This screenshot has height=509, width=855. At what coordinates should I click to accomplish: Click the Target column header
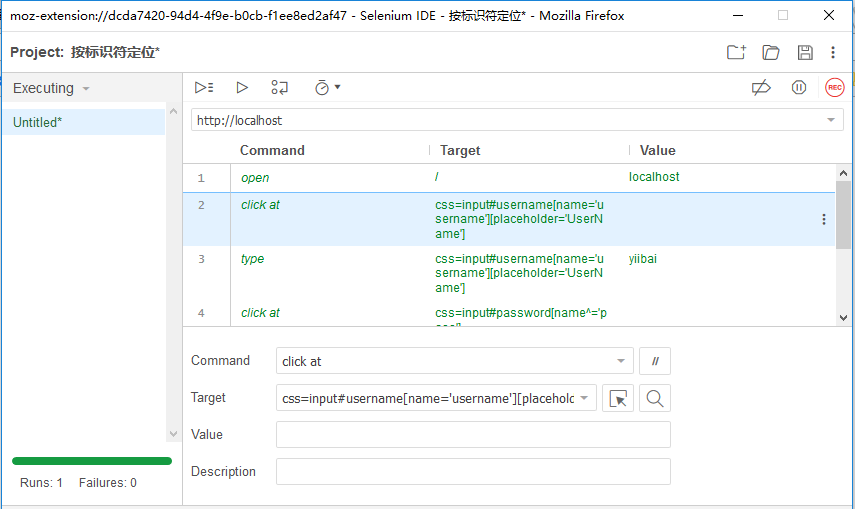pyautogui.click(x=460, y=151)
